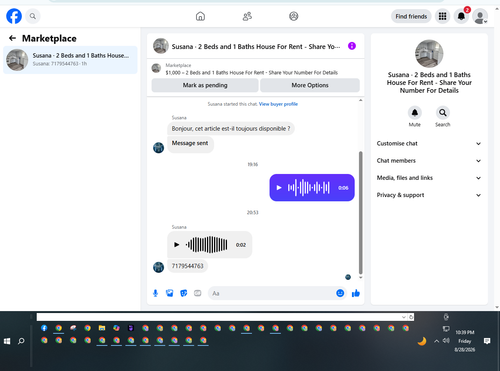Open File Explorer from the taskbar

102,328
